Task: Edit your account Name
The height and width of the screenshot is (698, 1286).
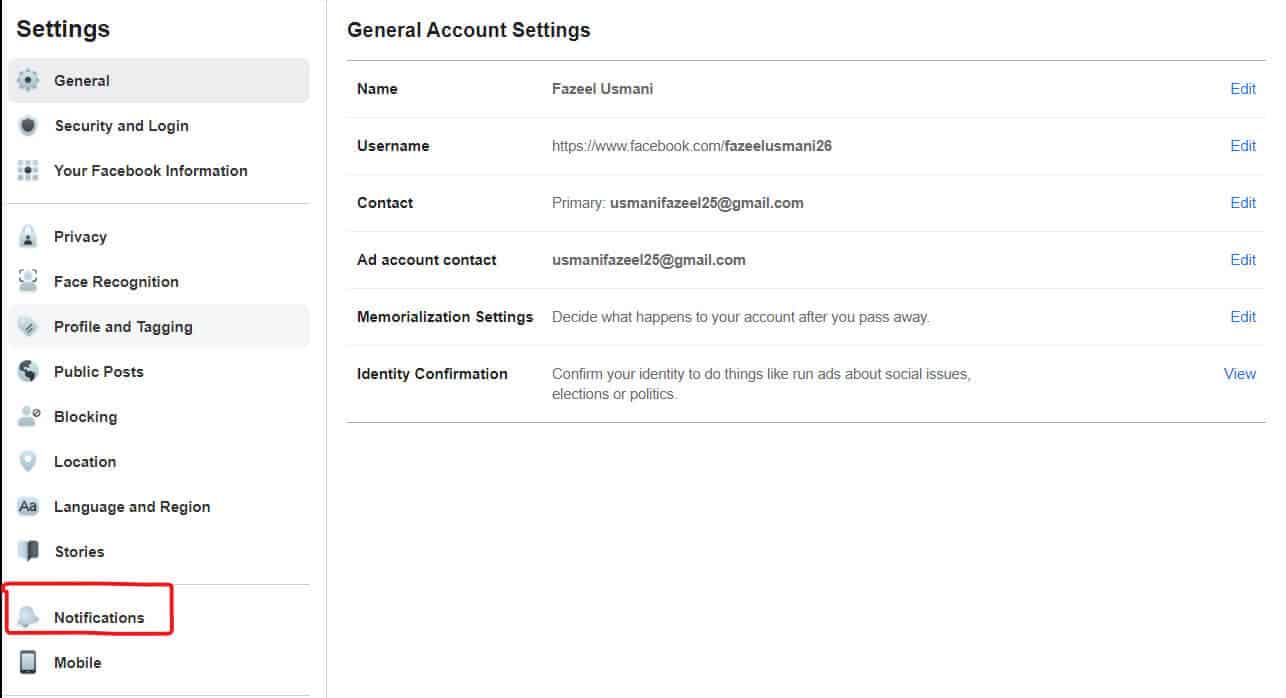Action: [1243, 89]
